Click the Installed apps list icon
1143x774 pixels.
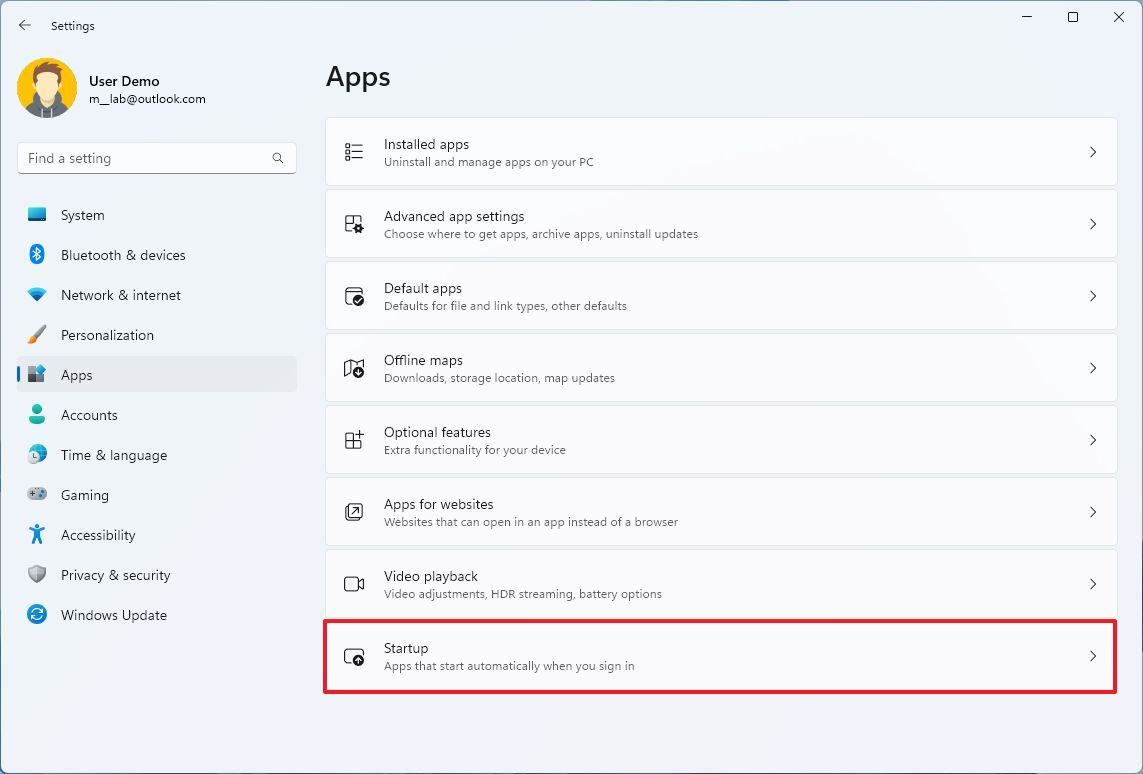click(353, 151)
